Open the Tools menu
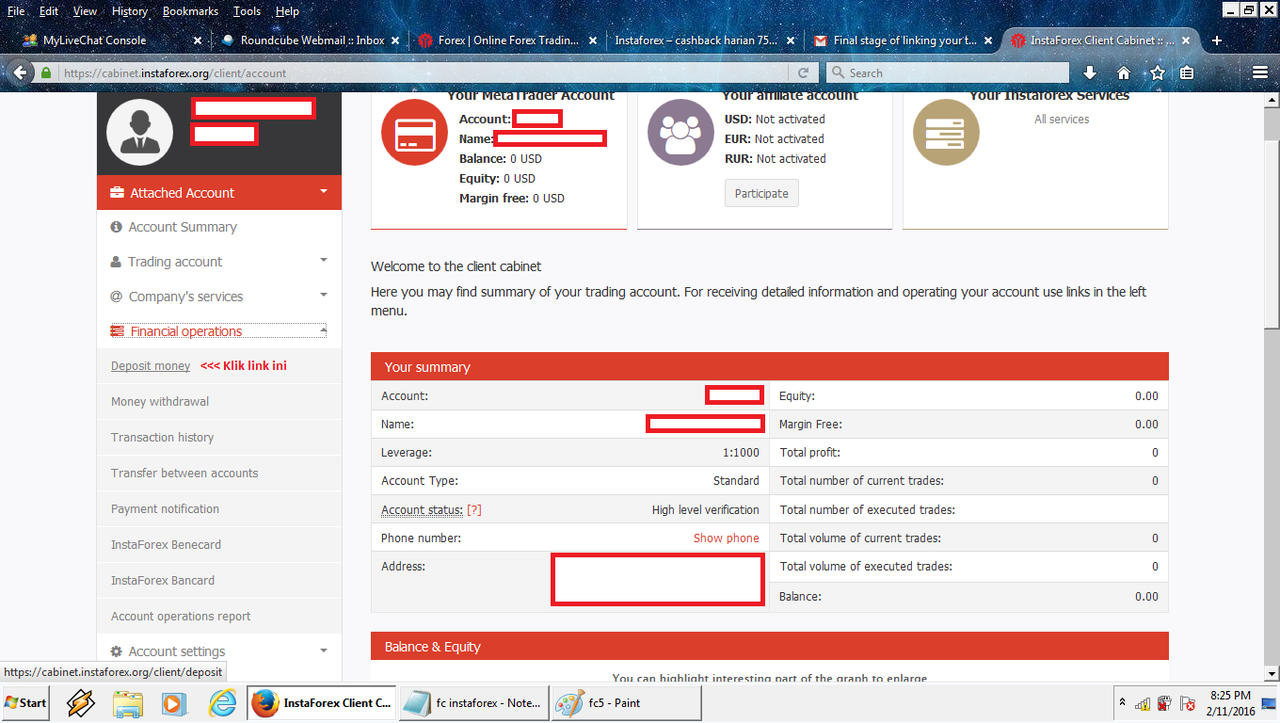This screenshot has height=723, width=1280. click(246, 11)
